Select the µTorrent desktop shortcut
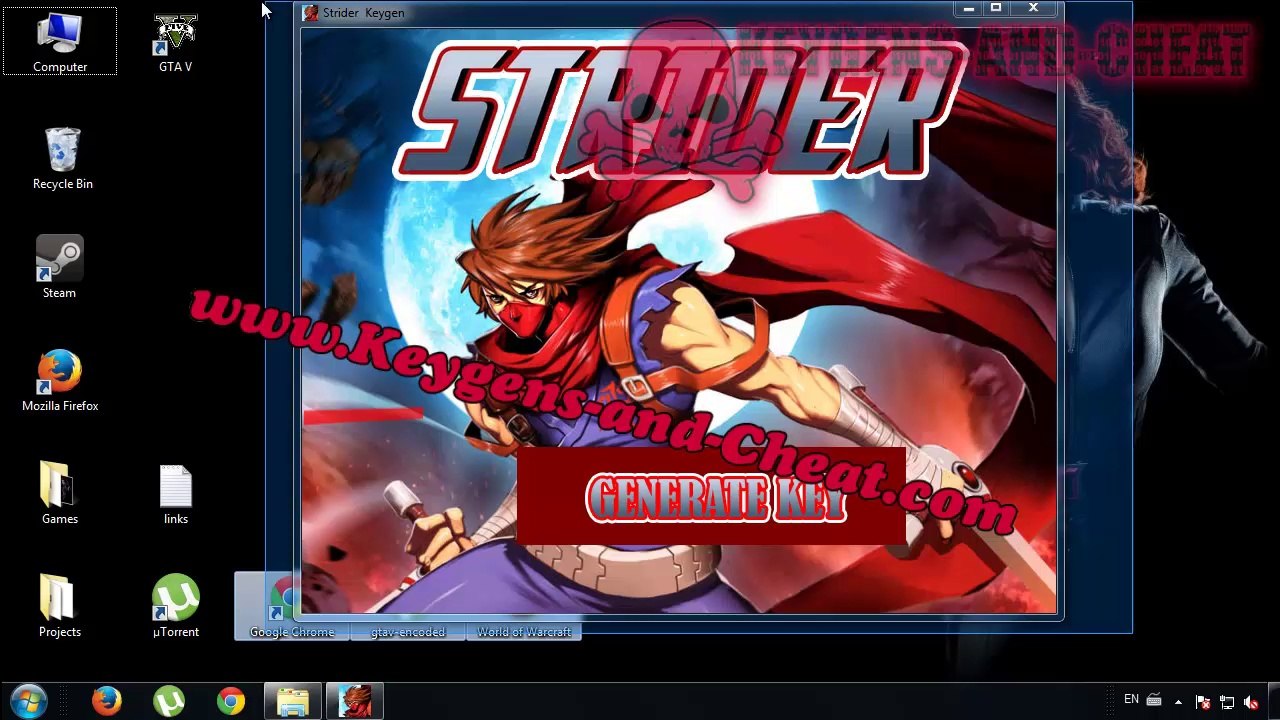1280x720 pixels. (176, 606)
